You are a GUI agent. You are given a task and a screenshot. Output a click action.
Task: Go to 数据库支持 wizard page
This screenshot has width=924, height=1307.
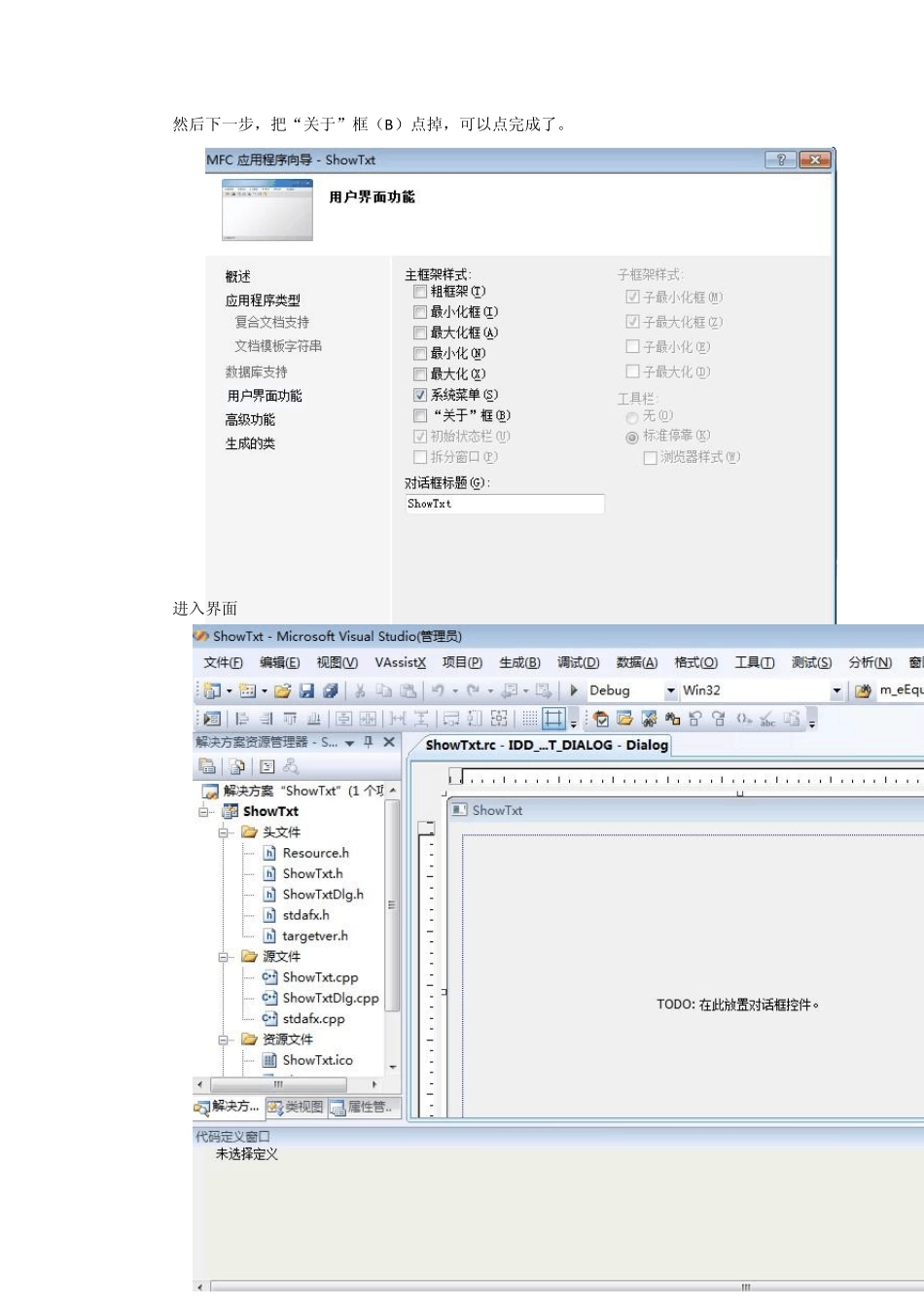tap(256, 371)
